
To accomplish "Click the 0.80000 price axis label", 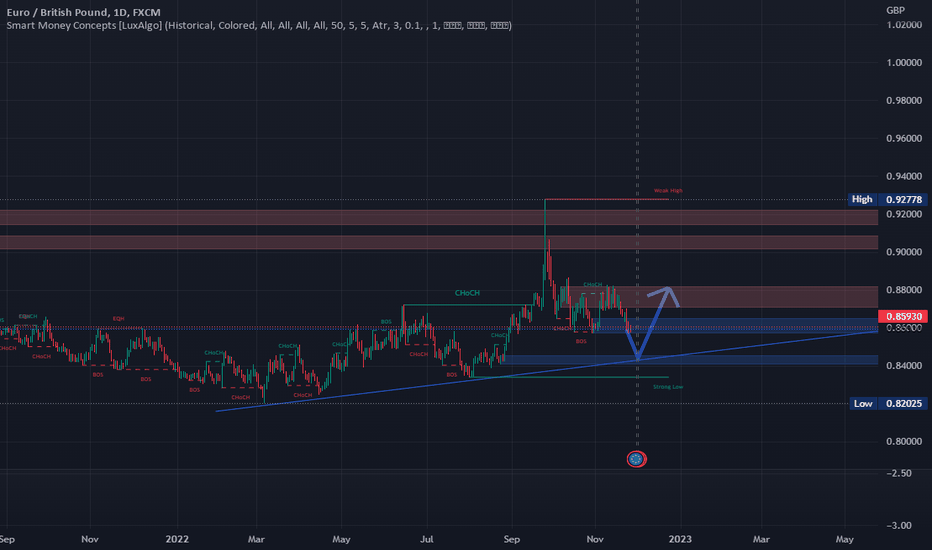I will [903, 442].
